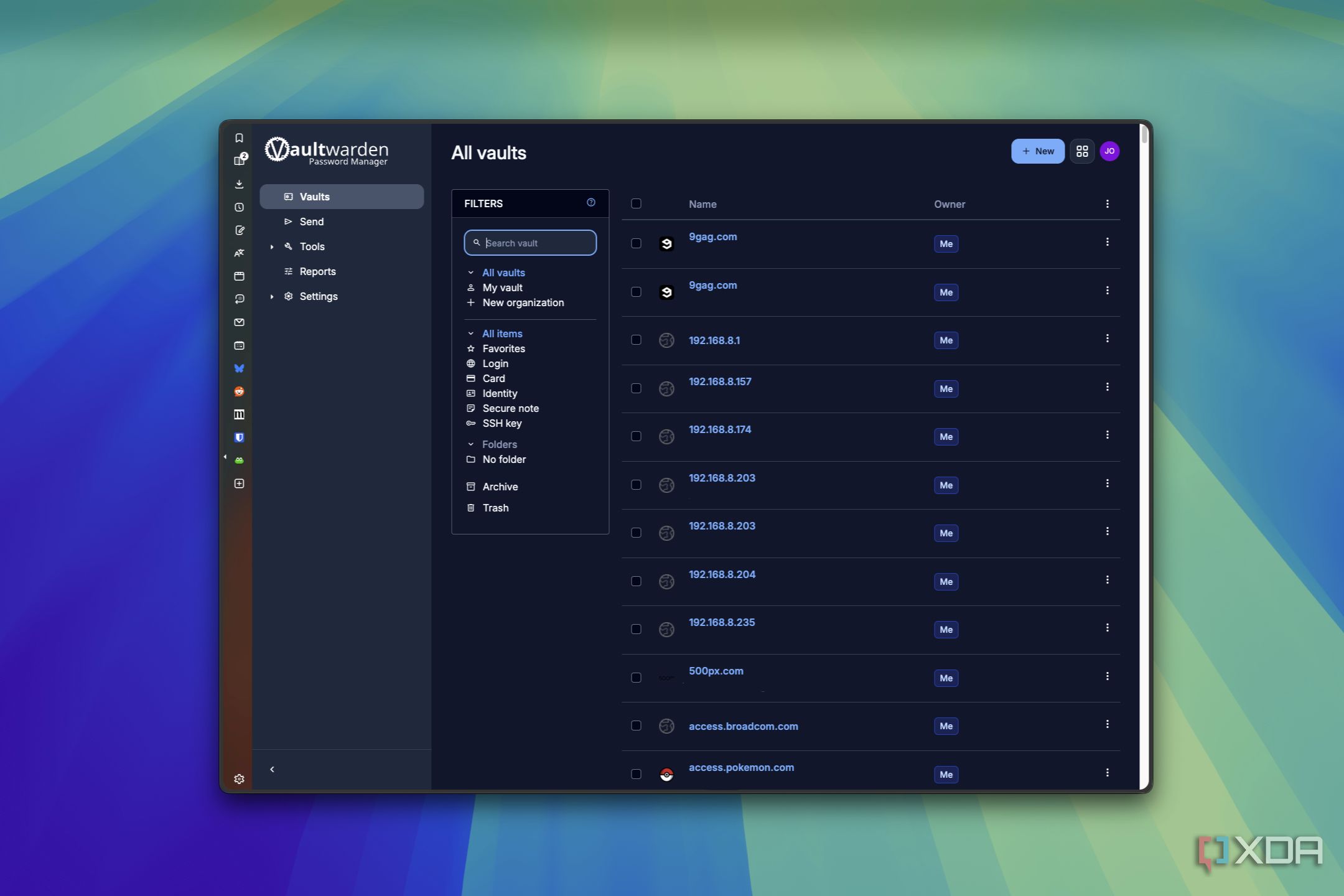Open the Vaults navigation item

342,197
